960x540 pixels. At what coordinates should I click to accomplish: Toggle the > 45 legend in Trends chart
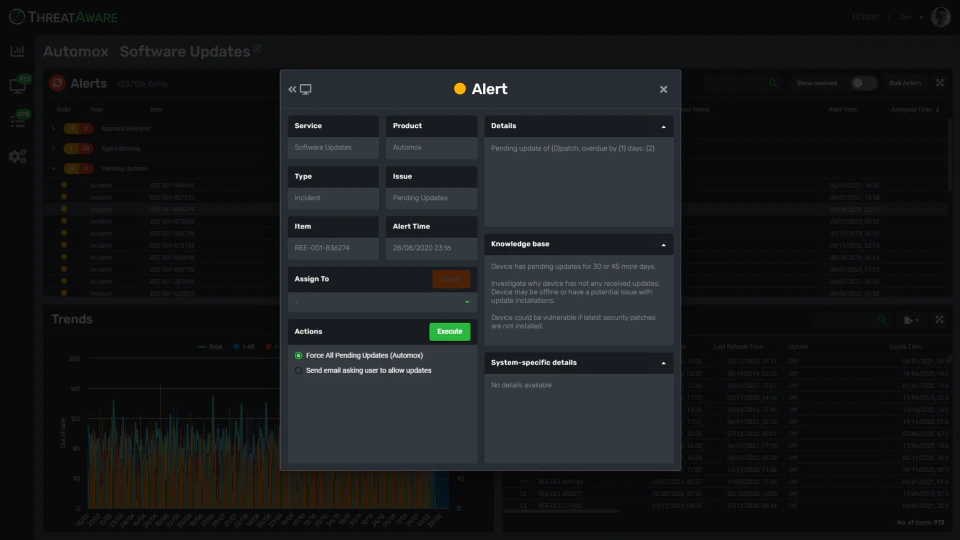[x=244, y=347]
